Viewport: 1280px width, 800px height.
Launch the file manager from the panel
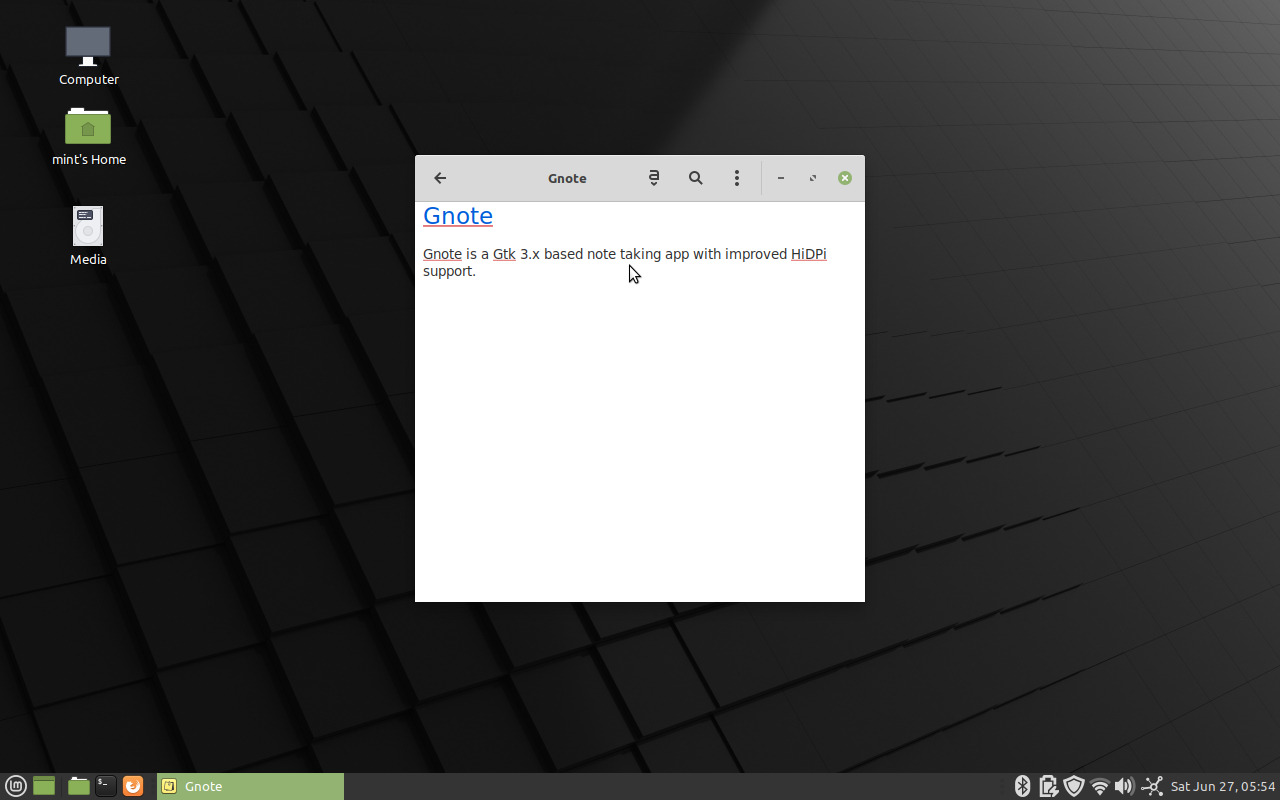click(78, 786)
